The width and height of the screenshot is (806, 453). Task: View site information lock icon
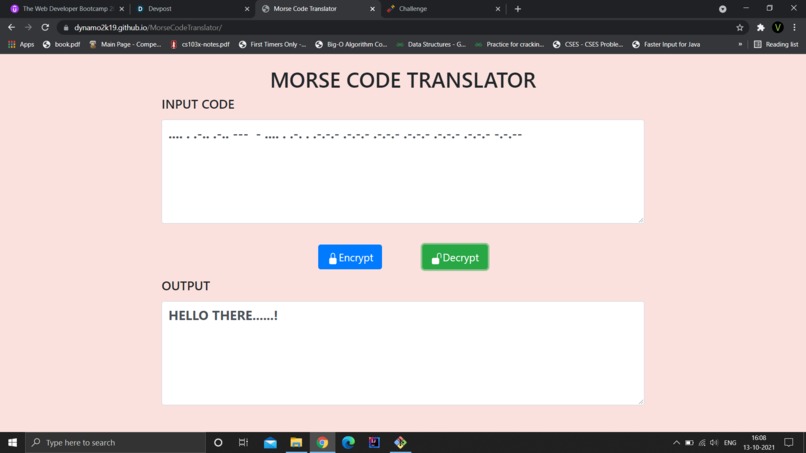(66, 27)
